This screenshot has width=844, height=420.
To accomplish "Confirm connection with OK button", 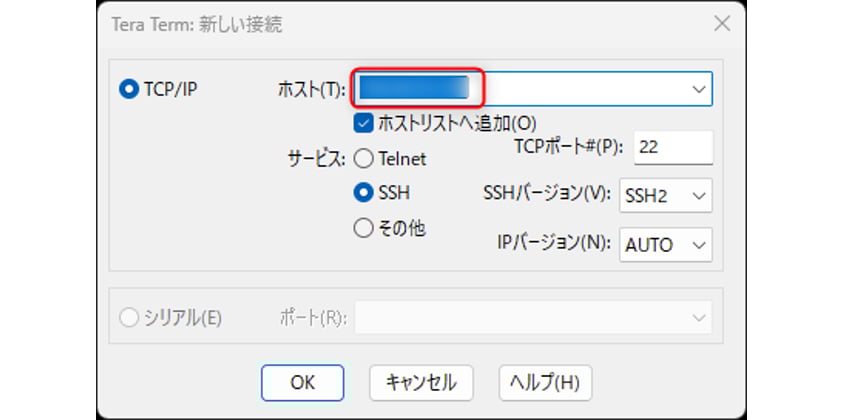I will (x=303, y=383).
